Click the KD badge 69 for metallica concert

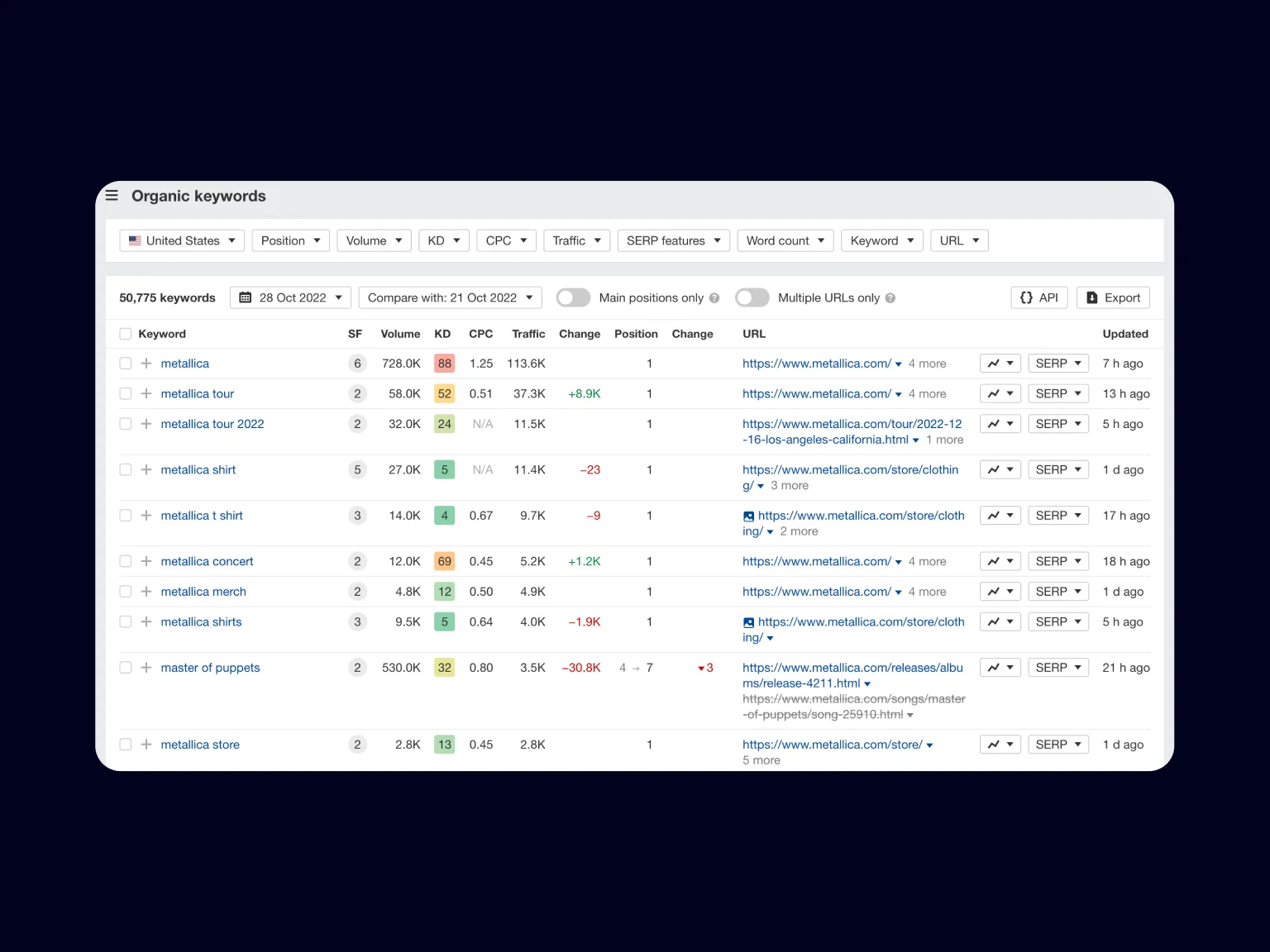point(445,561)
